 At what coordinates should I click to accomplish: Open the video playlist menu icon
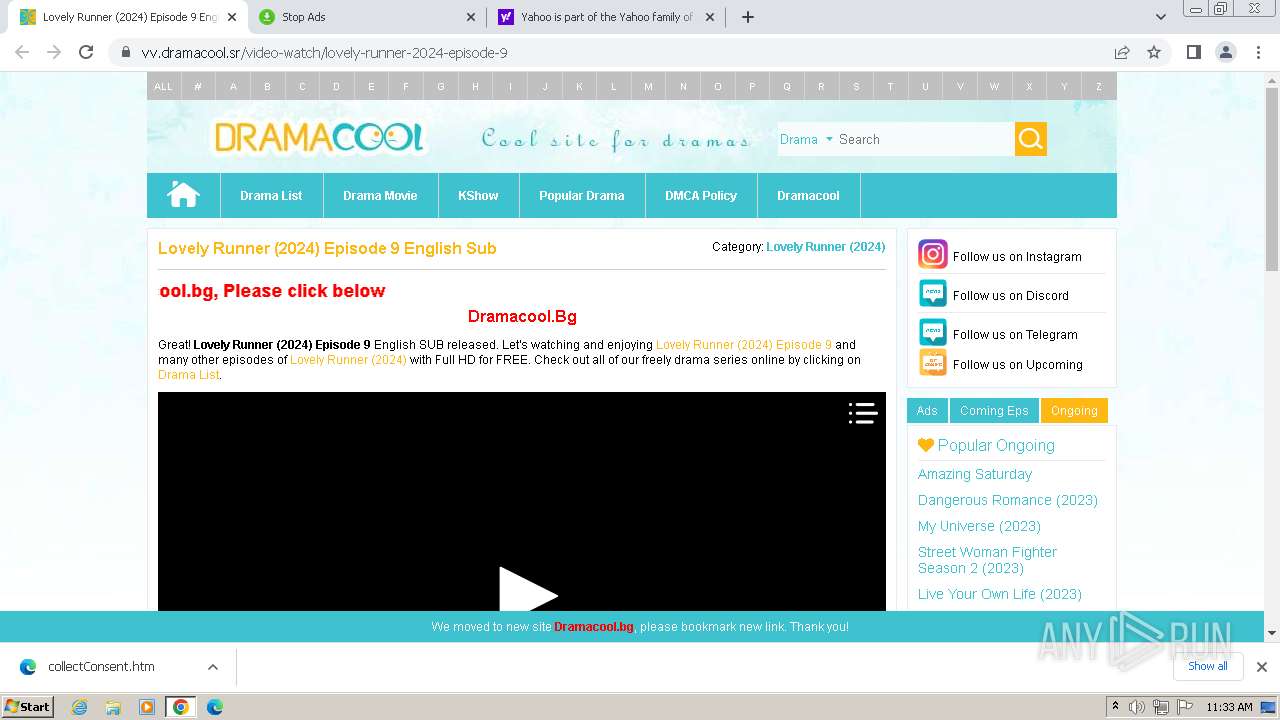coord(863,413)
